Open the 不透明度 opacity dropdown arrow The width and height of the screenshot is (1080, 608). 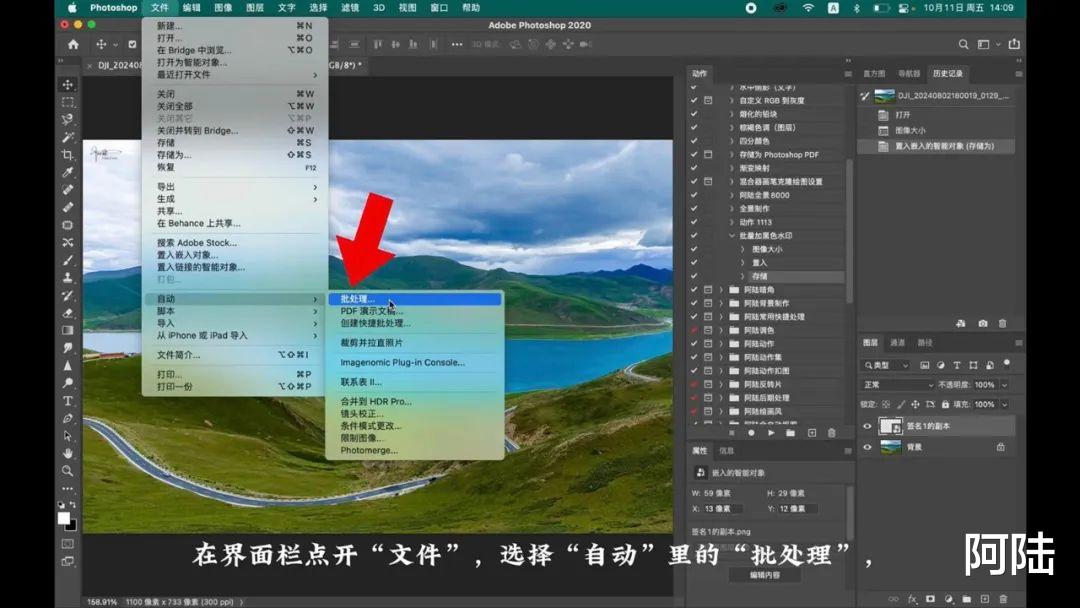click(x=1004, y=385)
